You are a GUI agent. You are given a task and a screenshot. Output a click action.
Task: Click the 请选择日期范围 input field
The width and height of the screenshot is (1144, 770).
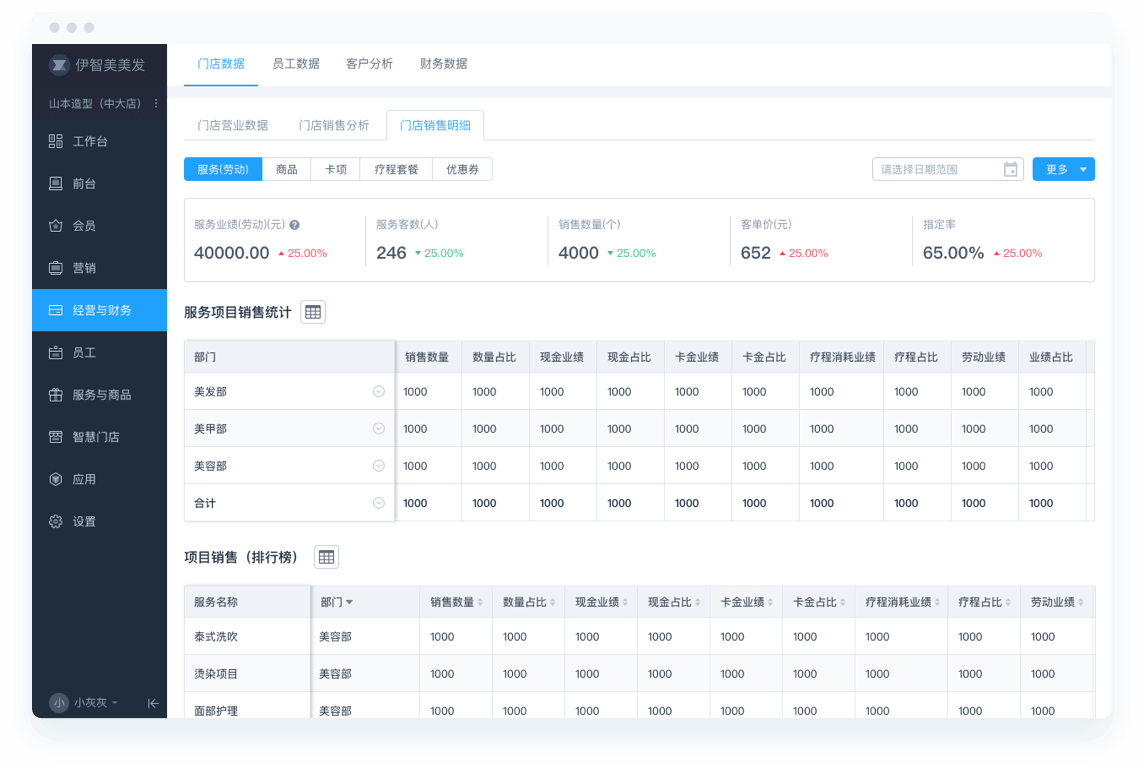tap(948, 169)
